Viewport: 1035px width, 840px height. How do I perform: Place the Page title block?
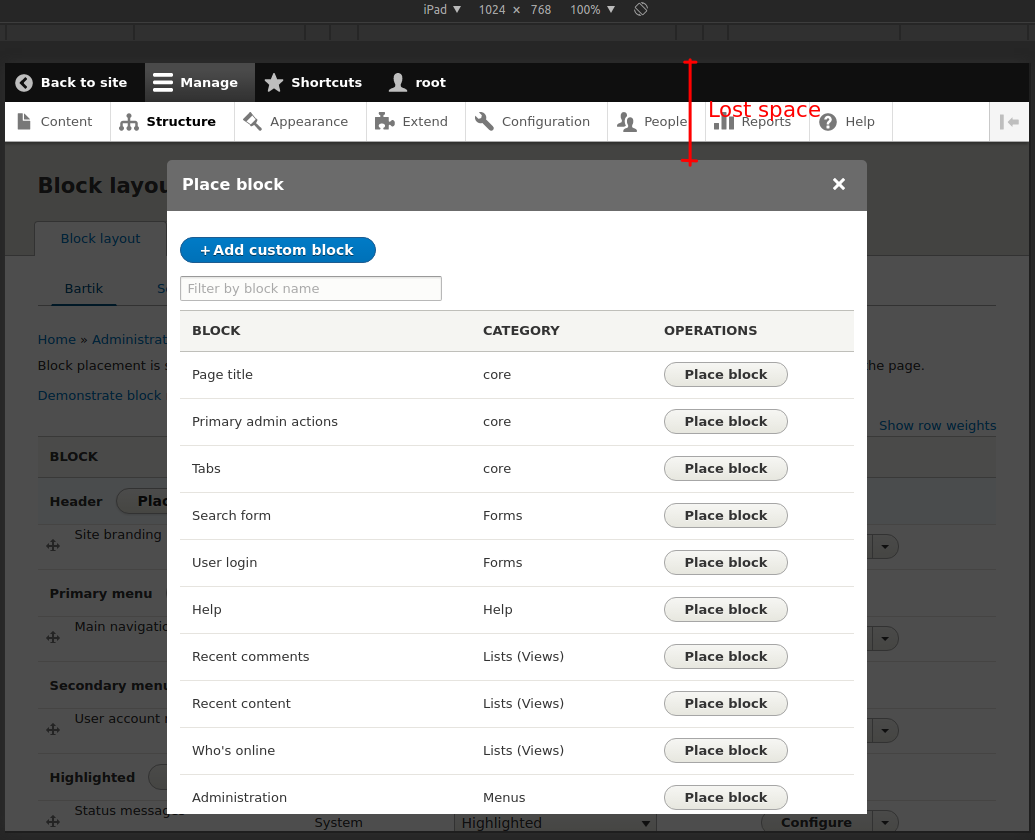point(725,374)
